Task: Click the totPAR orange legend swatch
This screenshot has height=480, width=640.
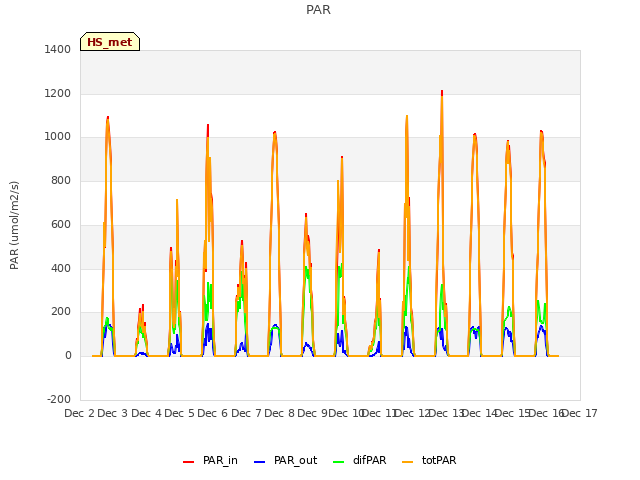Action: point(408,462)
